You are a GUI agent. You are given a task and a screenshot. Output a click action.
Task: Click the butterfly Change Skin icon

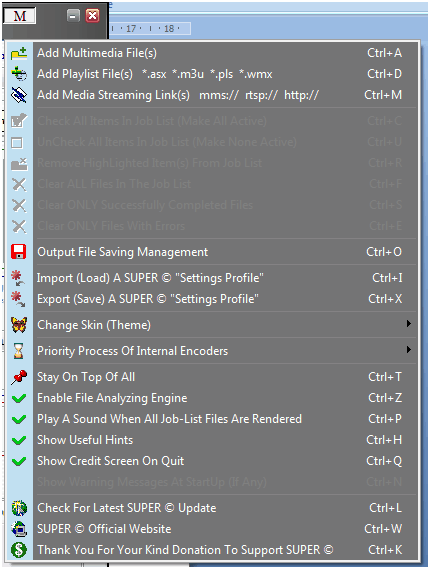[x=19, y=325]
